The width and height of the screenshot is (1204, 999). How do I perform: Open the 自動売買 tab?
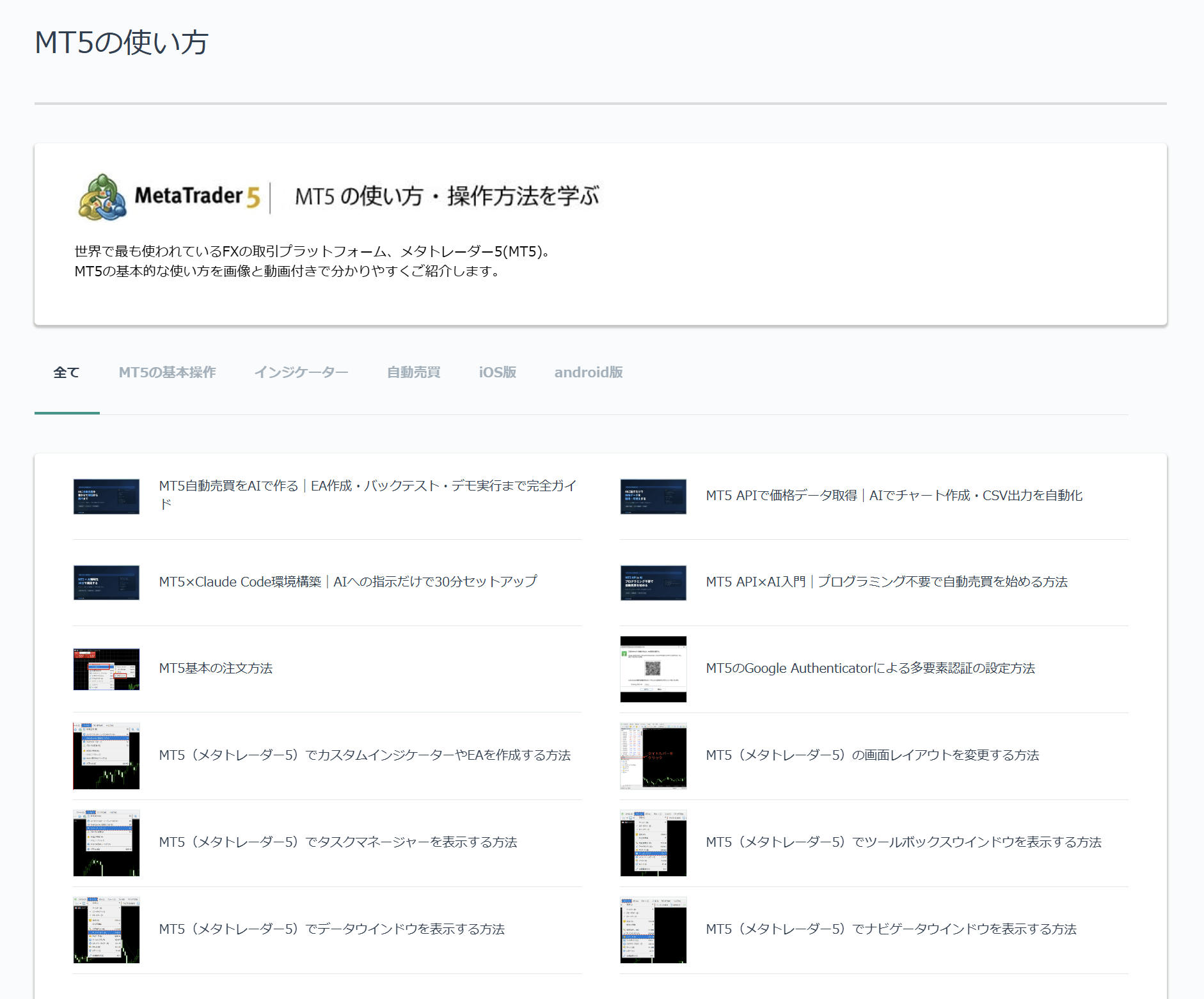tap(414, 372)
